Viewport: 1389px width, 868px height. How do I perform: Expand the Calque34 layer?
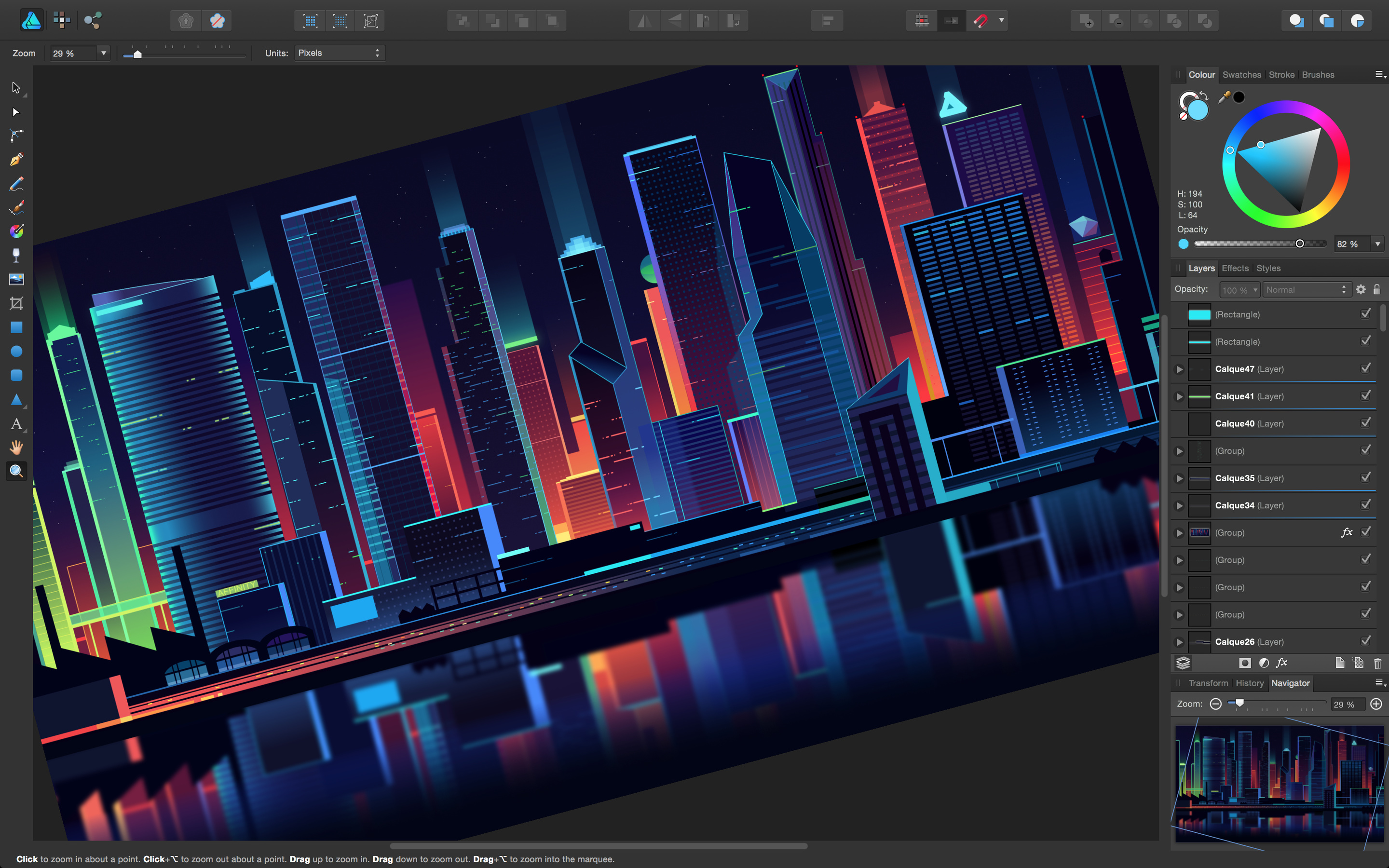click(1180, 506)
